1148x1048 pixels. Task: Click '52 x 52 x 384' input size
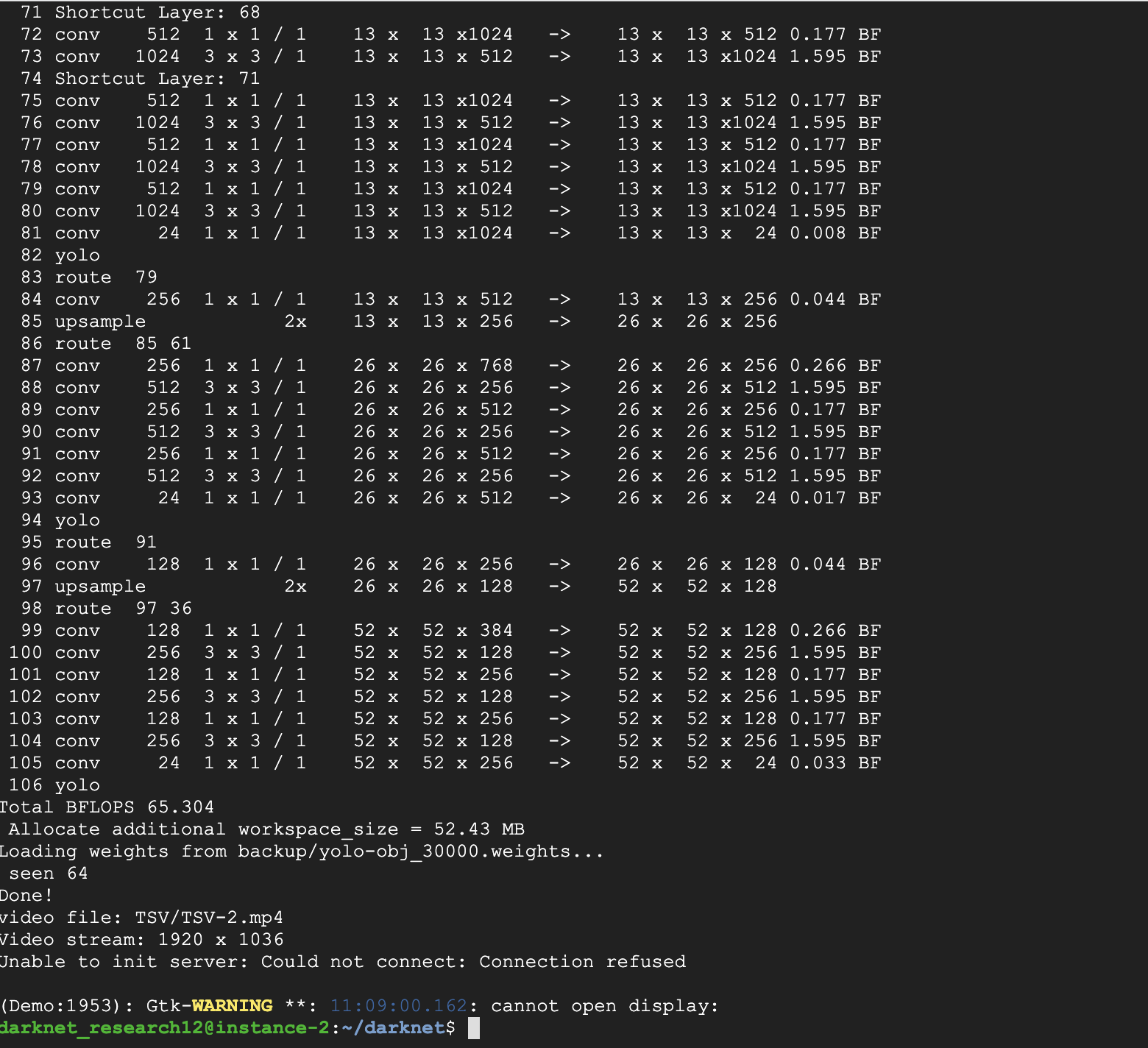pyautogui.click(x=433, y=631)
